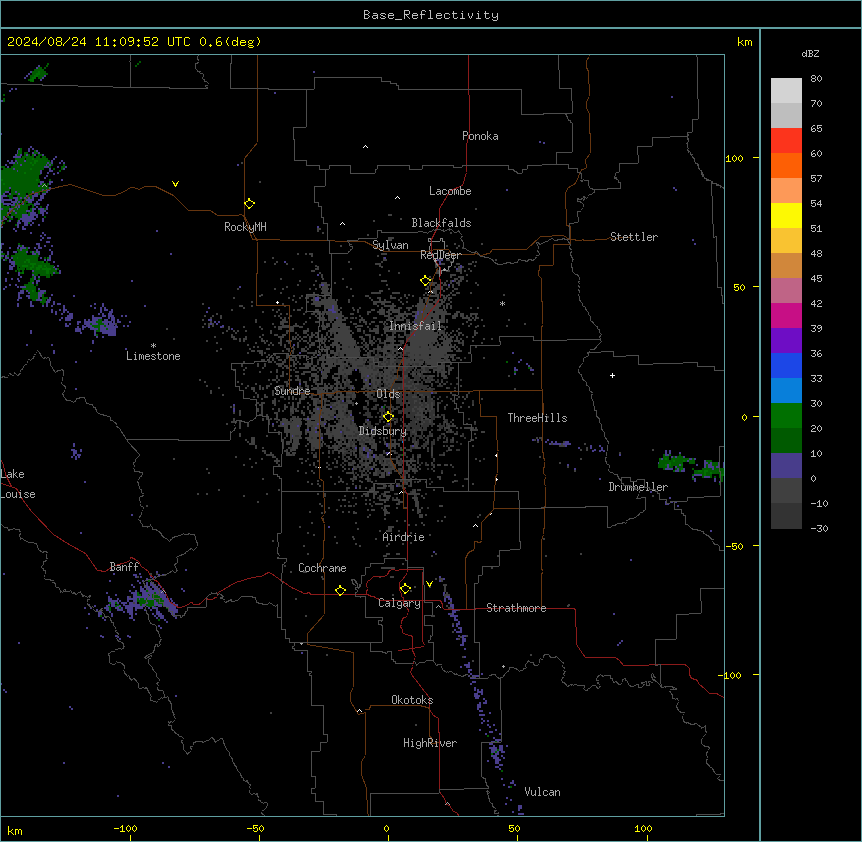
Task: Click the Lacombe city label
Action: point(450,191)
